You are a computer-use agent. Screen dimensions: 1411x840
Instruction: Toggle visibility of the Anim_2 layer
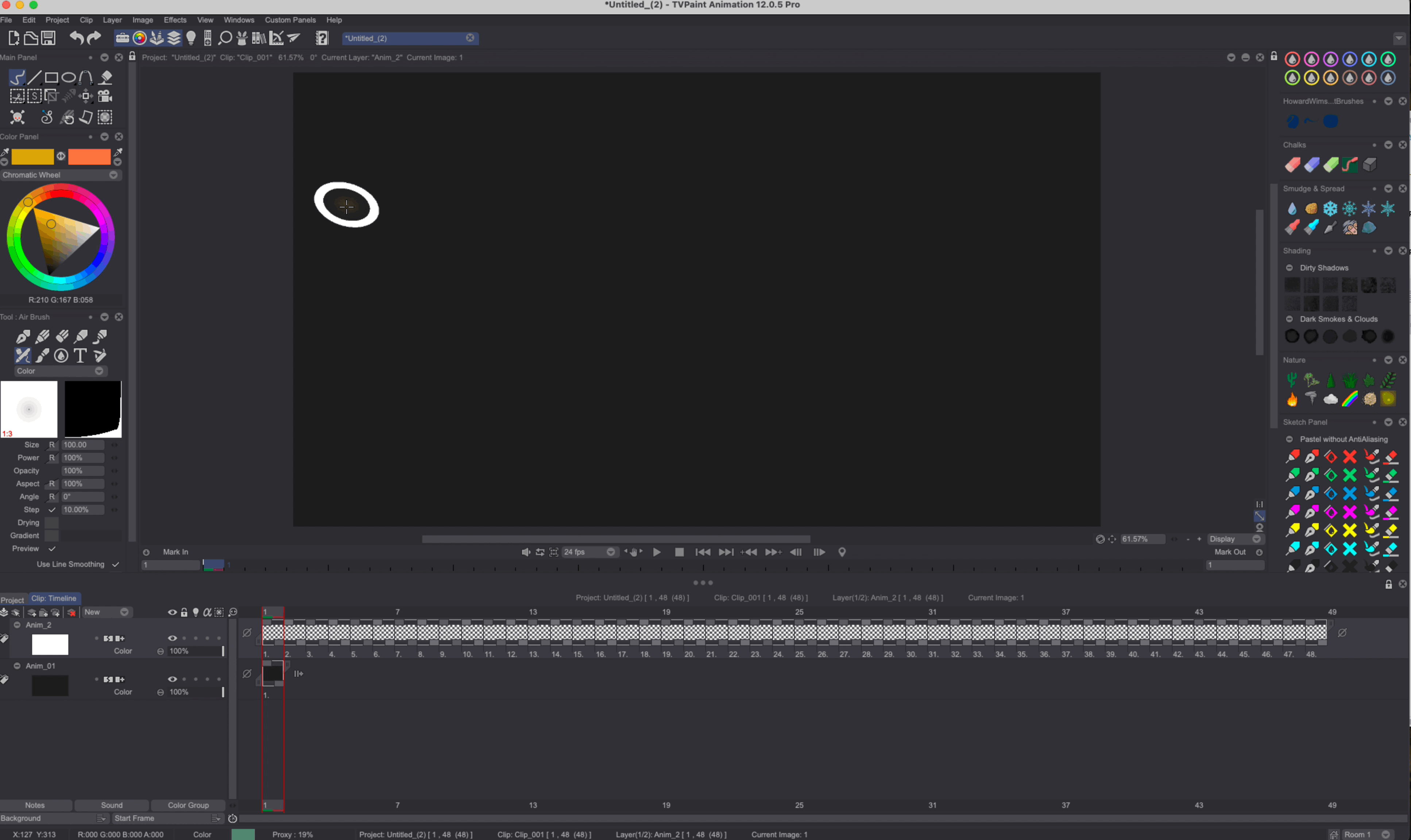[172, 637]
